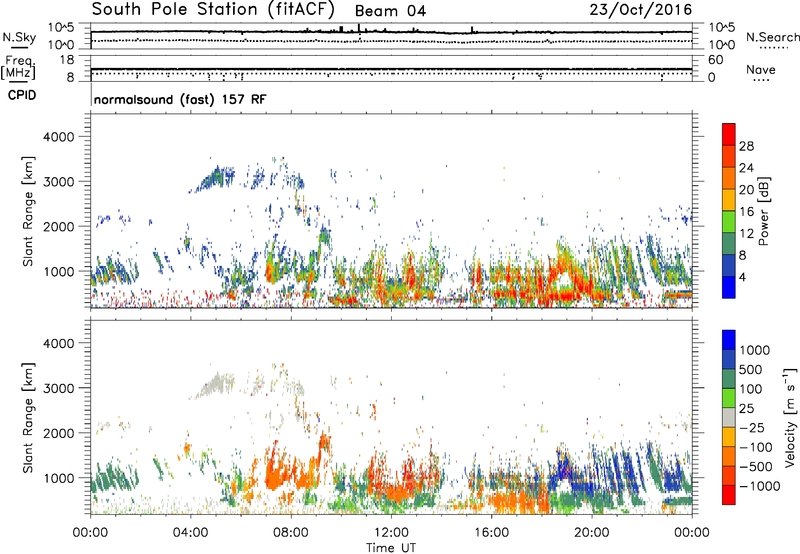800x554 pixels.
Task: Click the '18' frequency axis tick
Action: point(67,60)
